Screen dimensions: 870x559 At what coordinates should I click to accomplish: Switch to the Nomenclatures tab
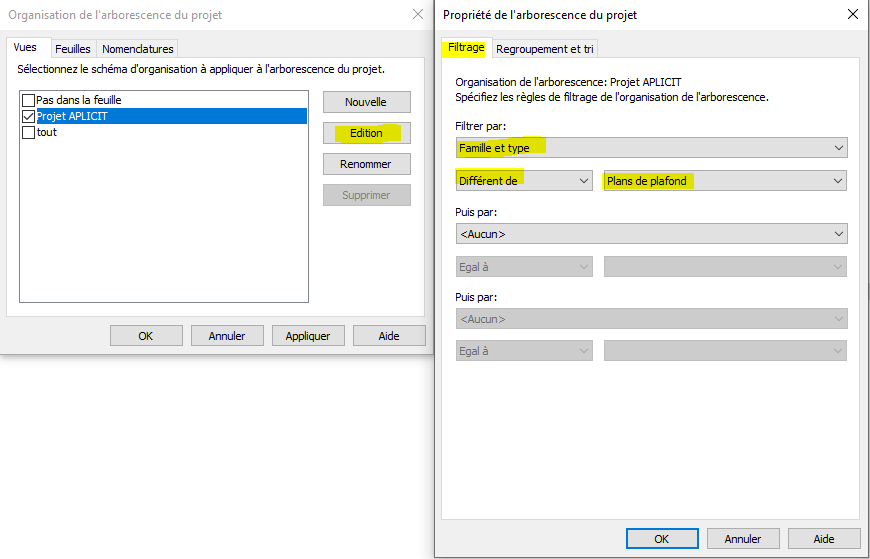pos(138,49)
